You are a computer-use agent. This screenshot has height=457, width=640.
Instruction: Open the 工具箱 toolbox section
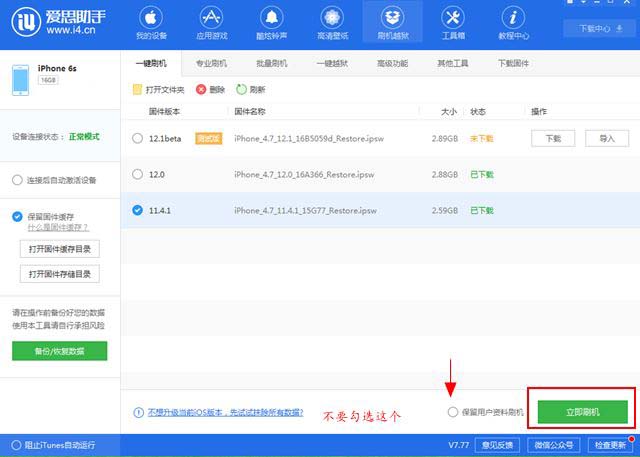coord(453,23)
